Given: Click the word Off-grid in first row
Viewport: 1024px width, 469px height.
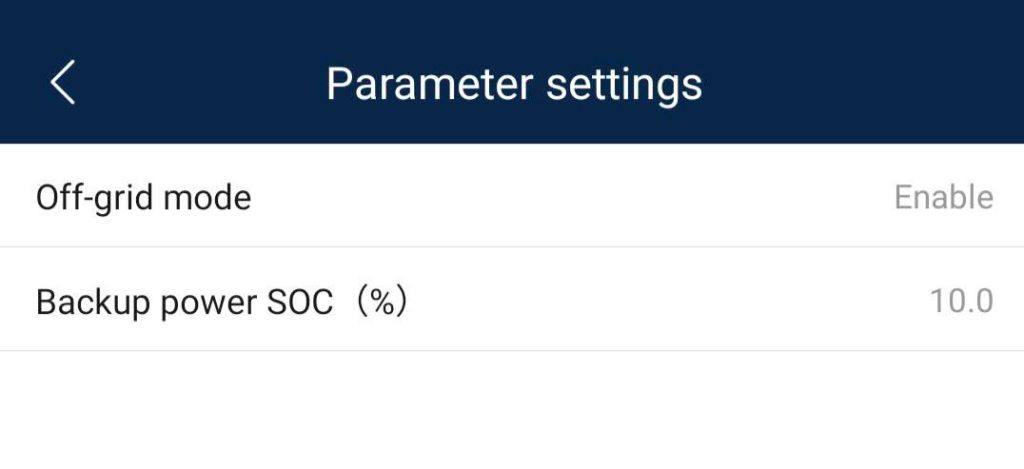Looking at the screenshot, I should pos(95,198).
